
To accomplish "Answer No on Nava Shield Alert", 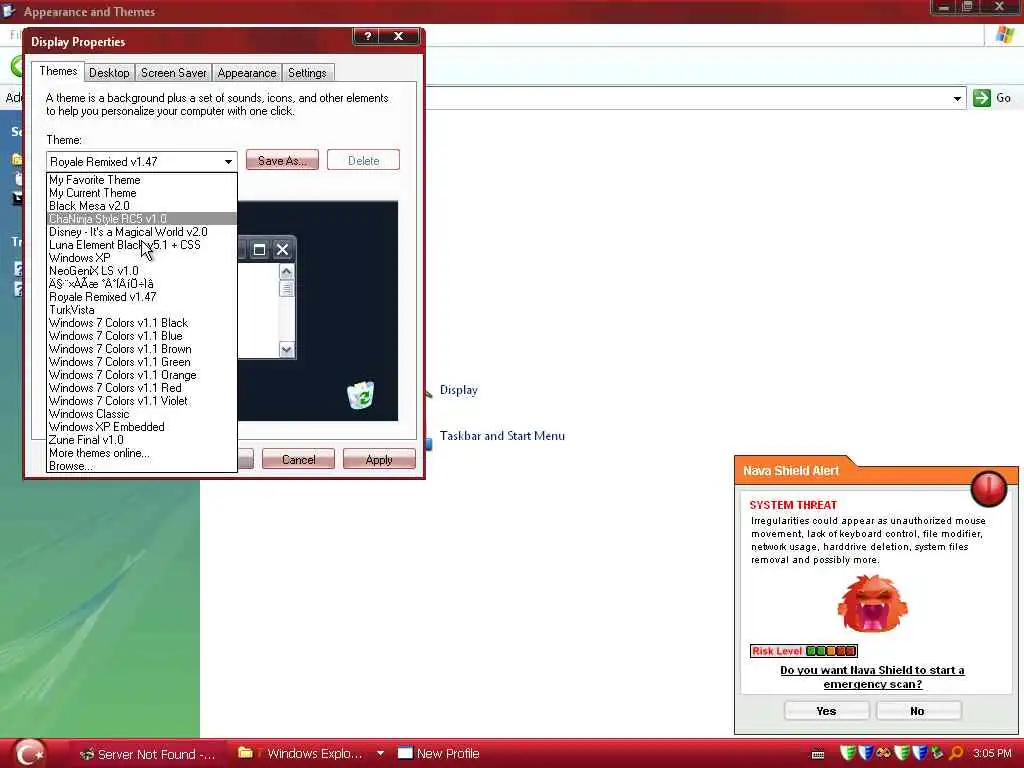I will [918, 711].
